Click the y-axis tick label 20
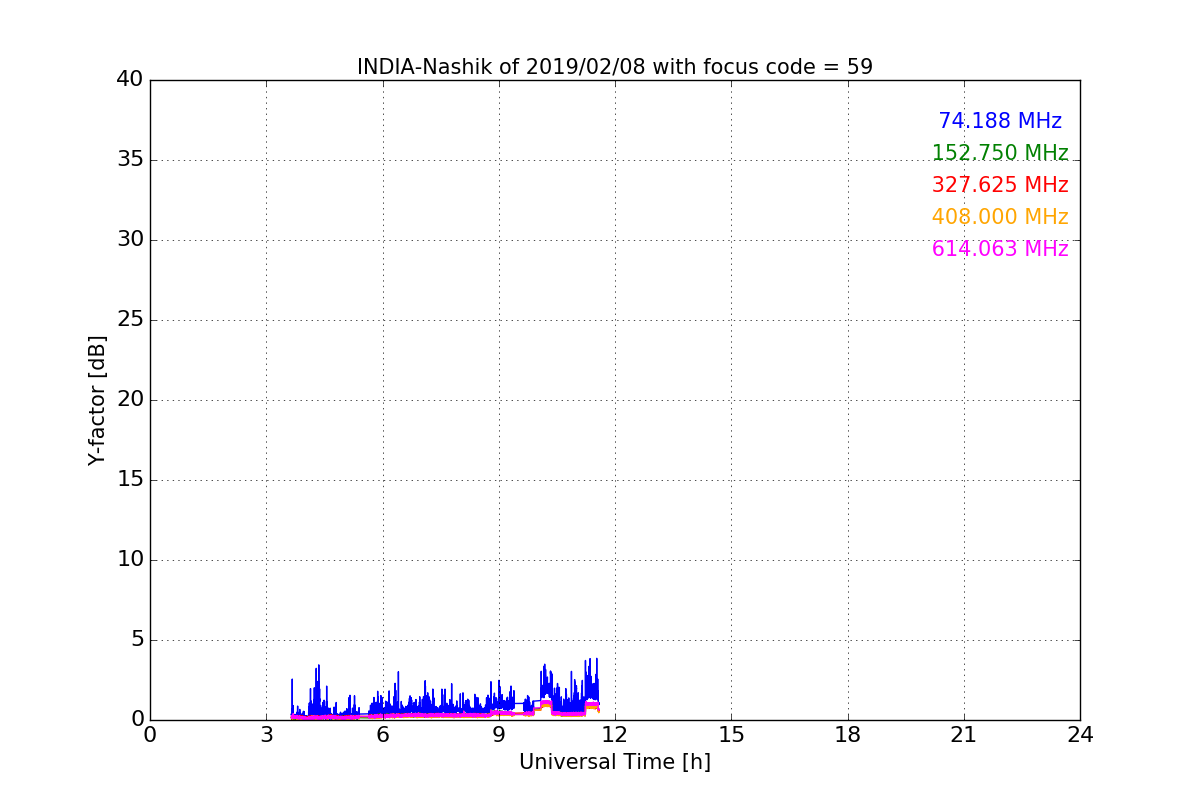 (x=130, y=400)
